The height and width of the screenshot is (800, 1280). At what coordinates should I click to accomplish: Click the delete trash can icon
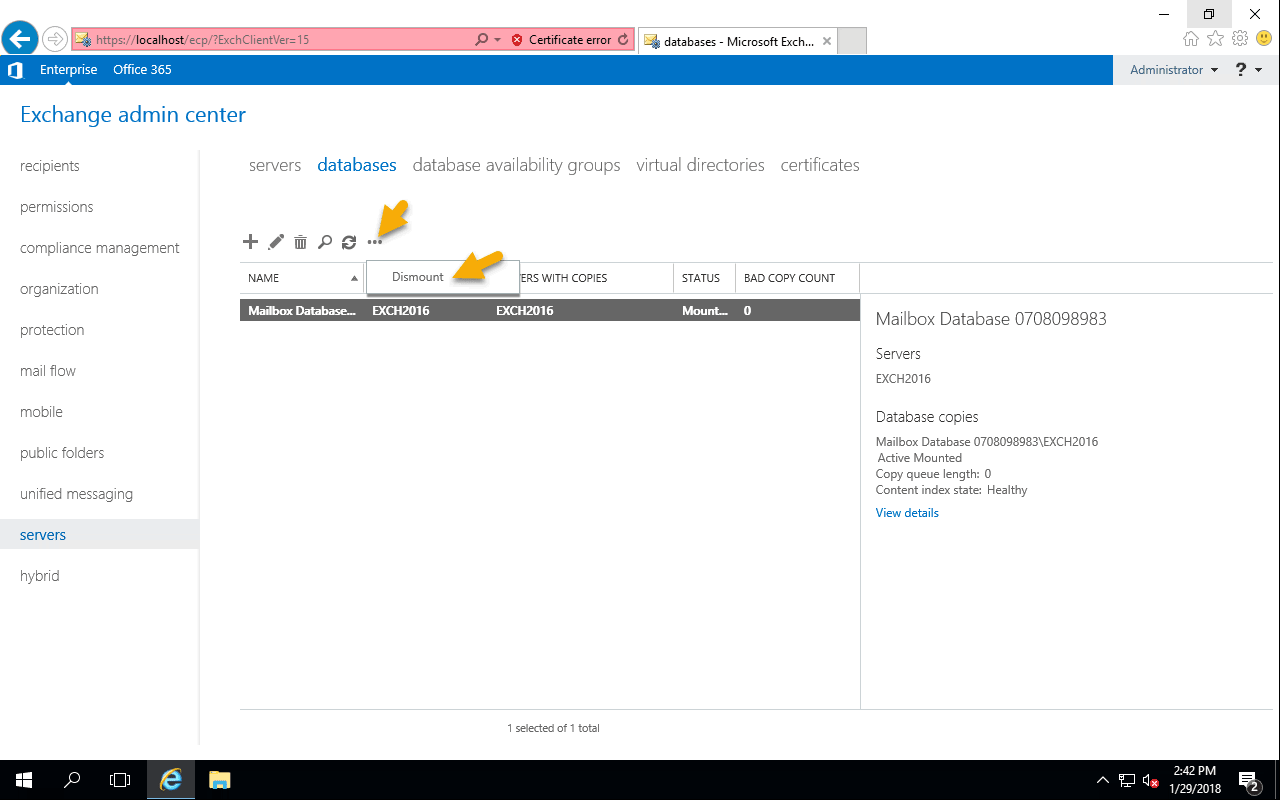pos(300,242)
